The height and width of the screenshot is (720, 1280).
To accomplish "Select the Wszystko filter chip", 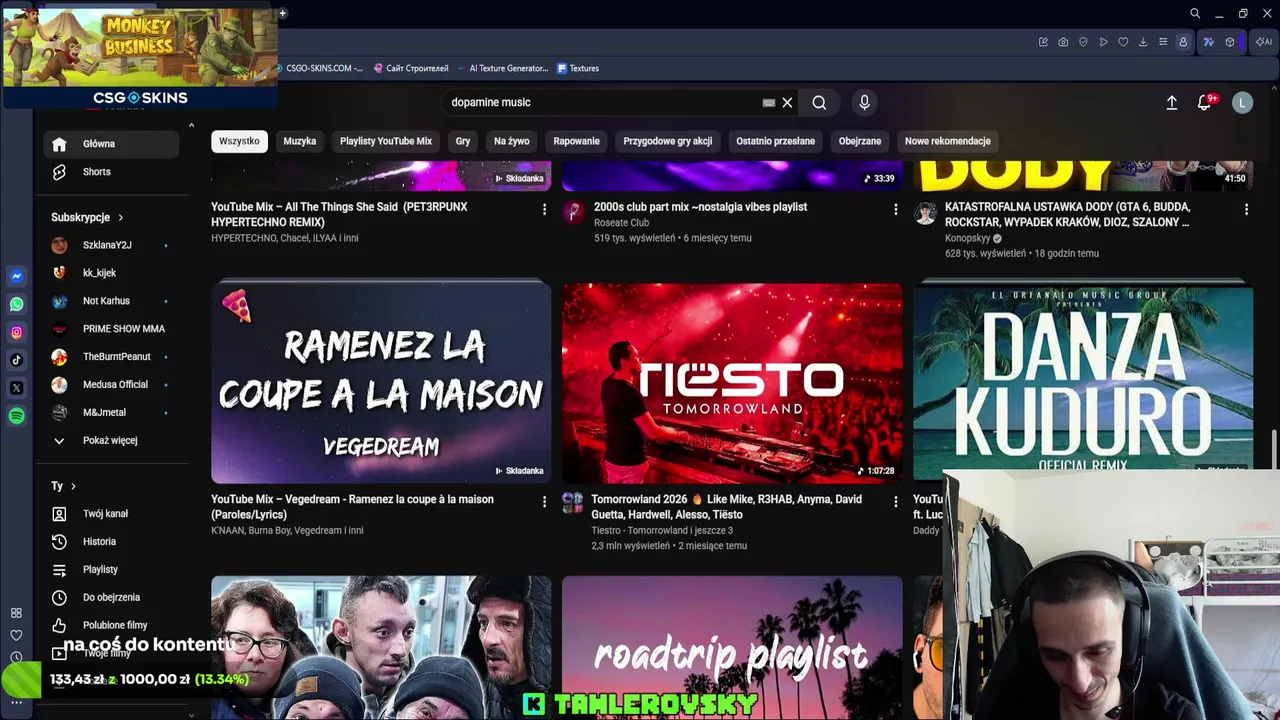I will pos(239,141).
